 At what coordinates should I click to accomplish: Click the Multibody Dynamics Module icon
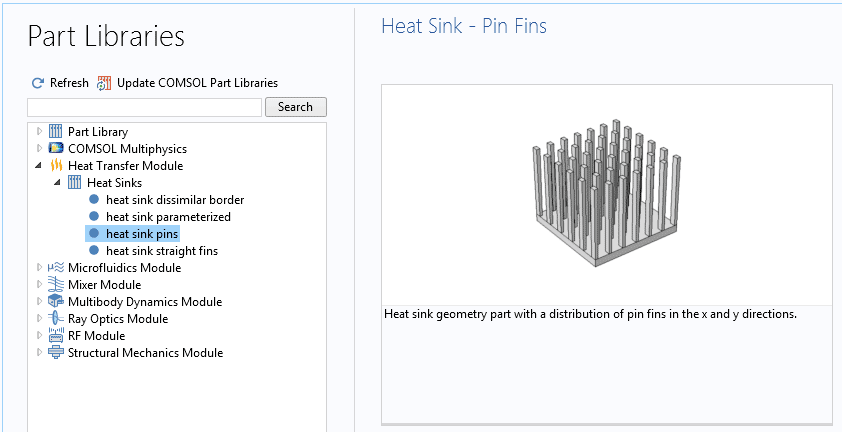[x=55, y=302]
